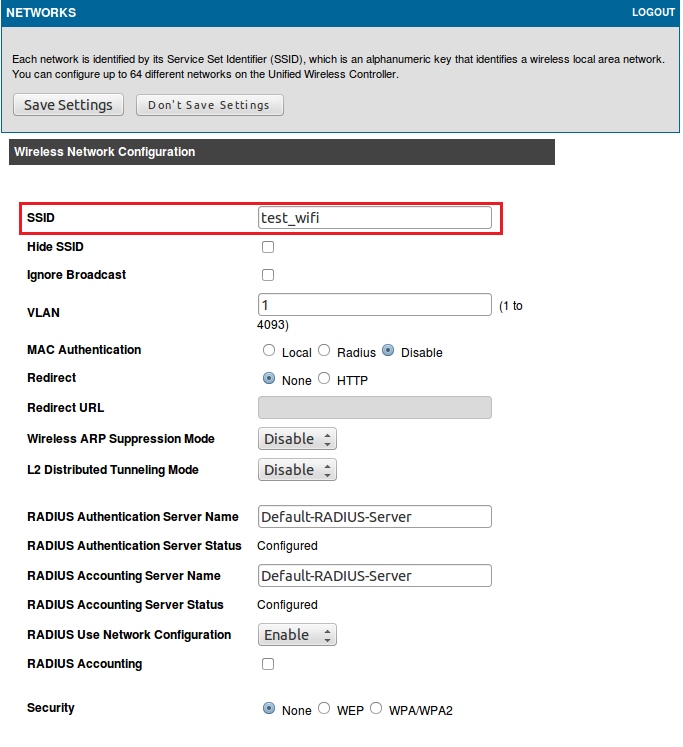Click the SSID text field
This screenshot has width=683, height=747.
(374, 217)
